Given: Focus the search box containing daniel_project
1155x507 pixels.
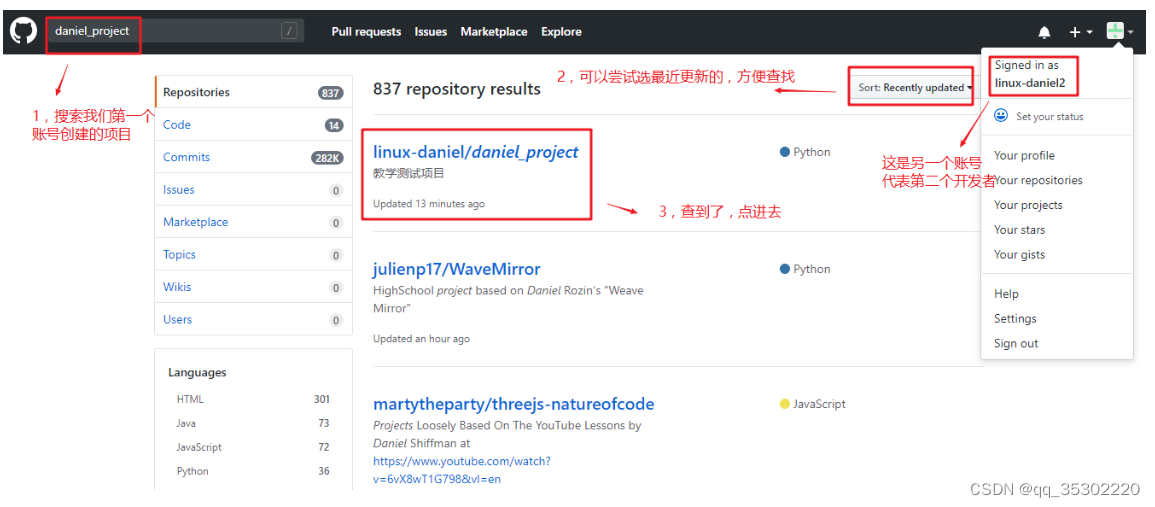Looking at the screenshot, I should tap(175, 31).
